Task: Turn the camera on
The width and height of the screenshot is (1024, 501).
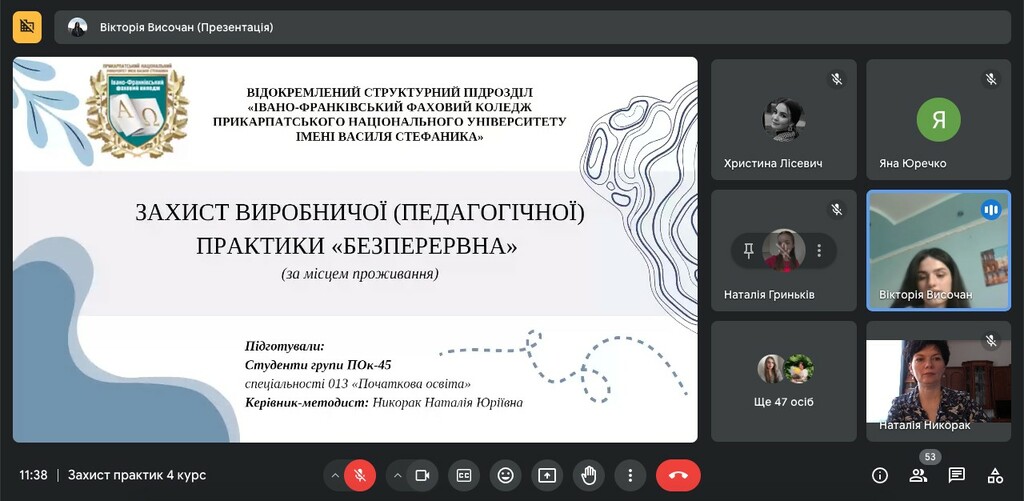Action: point(422,475)
